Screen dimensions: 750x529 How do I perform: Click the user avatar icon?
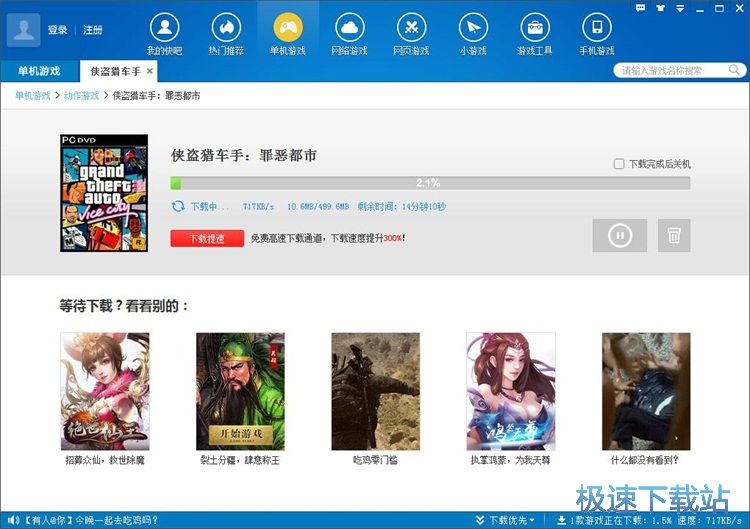(23, 30)
